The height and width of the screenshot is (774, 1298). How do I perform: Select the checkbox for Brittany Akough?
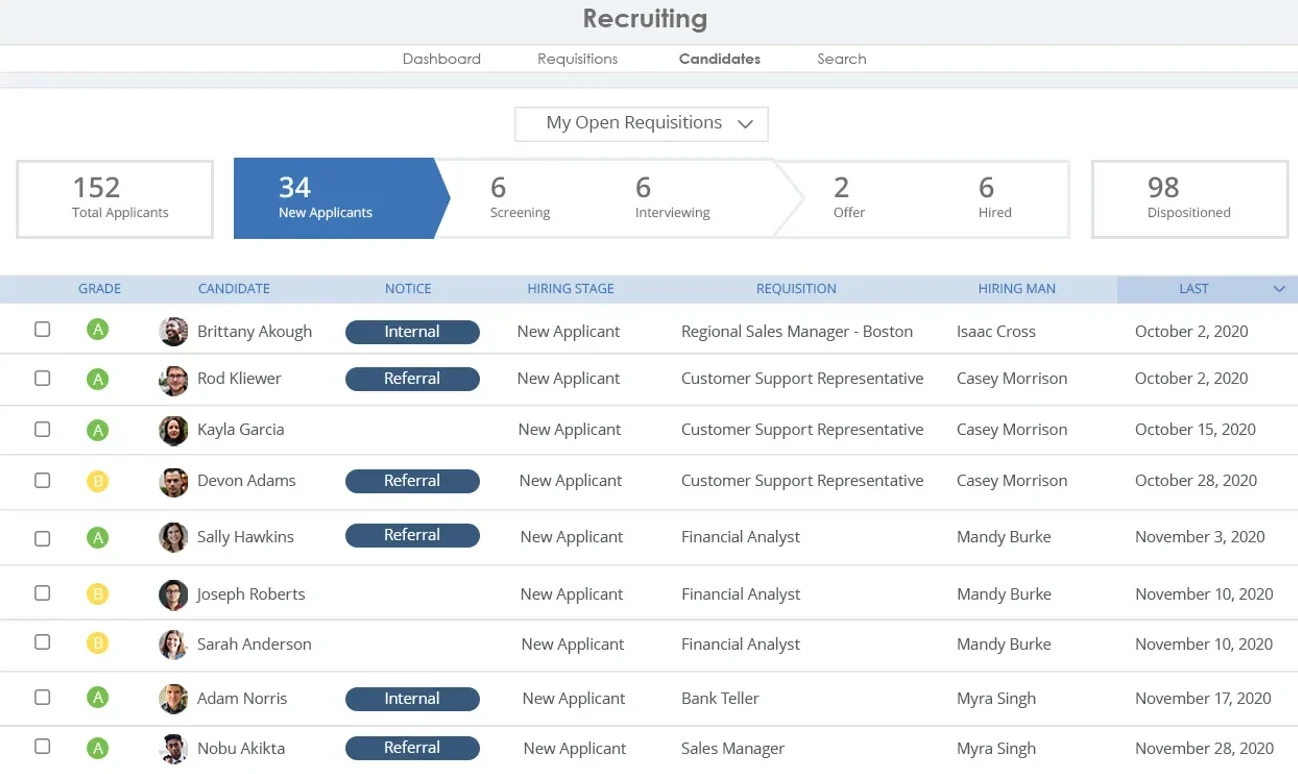click(41, 327)
